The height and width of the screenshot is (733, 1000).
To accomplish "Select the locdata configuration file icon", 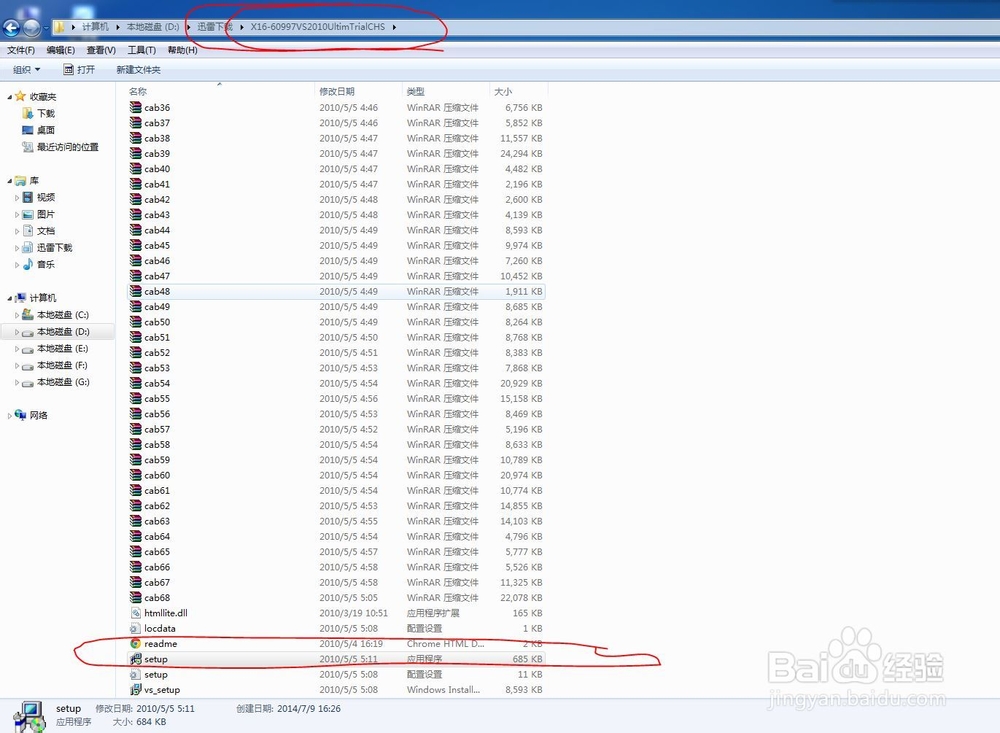I will [x=135, y=628].
